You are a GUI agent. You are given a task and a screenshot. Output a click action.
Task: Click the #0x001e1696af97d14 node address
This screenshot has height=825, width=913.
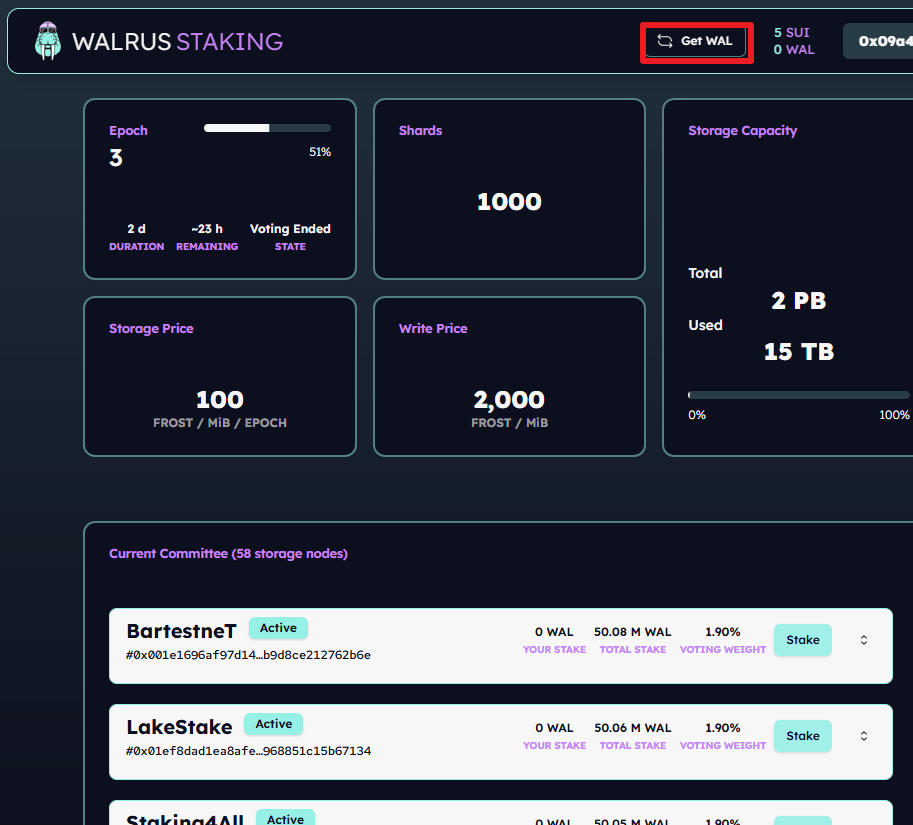point(249,655)
